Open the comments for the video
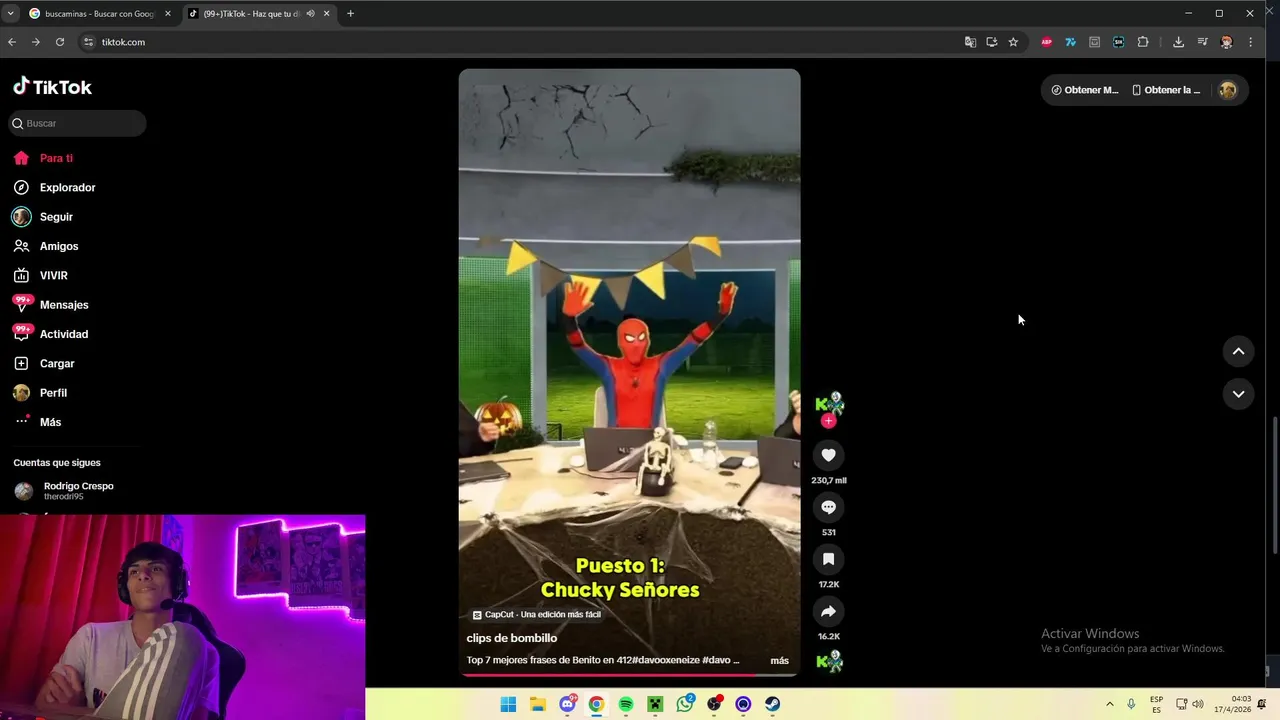 pyautogui.click(x=828, y=507)
